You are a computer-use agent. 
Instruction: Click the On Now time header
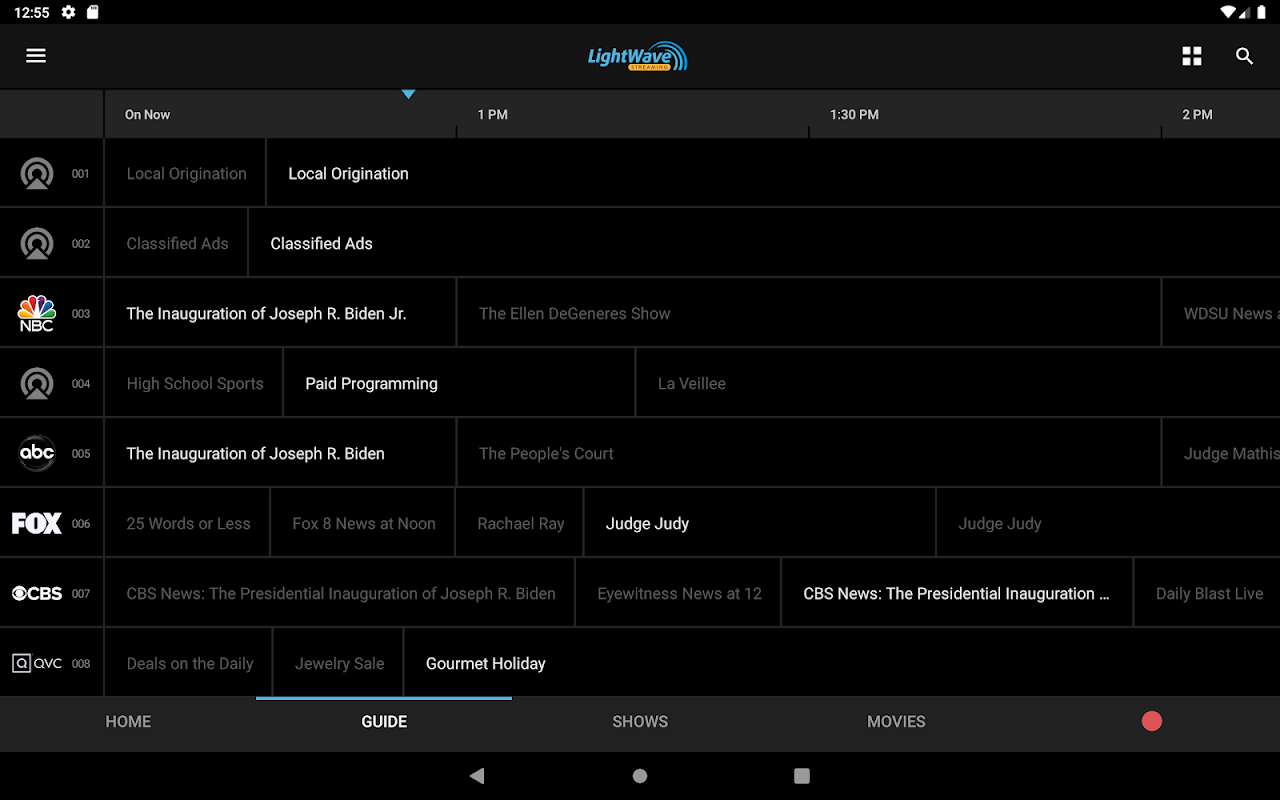pyautogui.click(x=147, y=115)
